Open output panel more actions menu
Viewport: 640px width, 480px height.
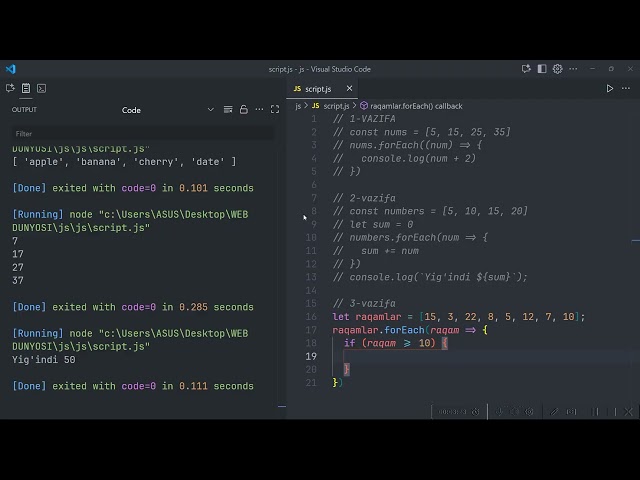259,109
